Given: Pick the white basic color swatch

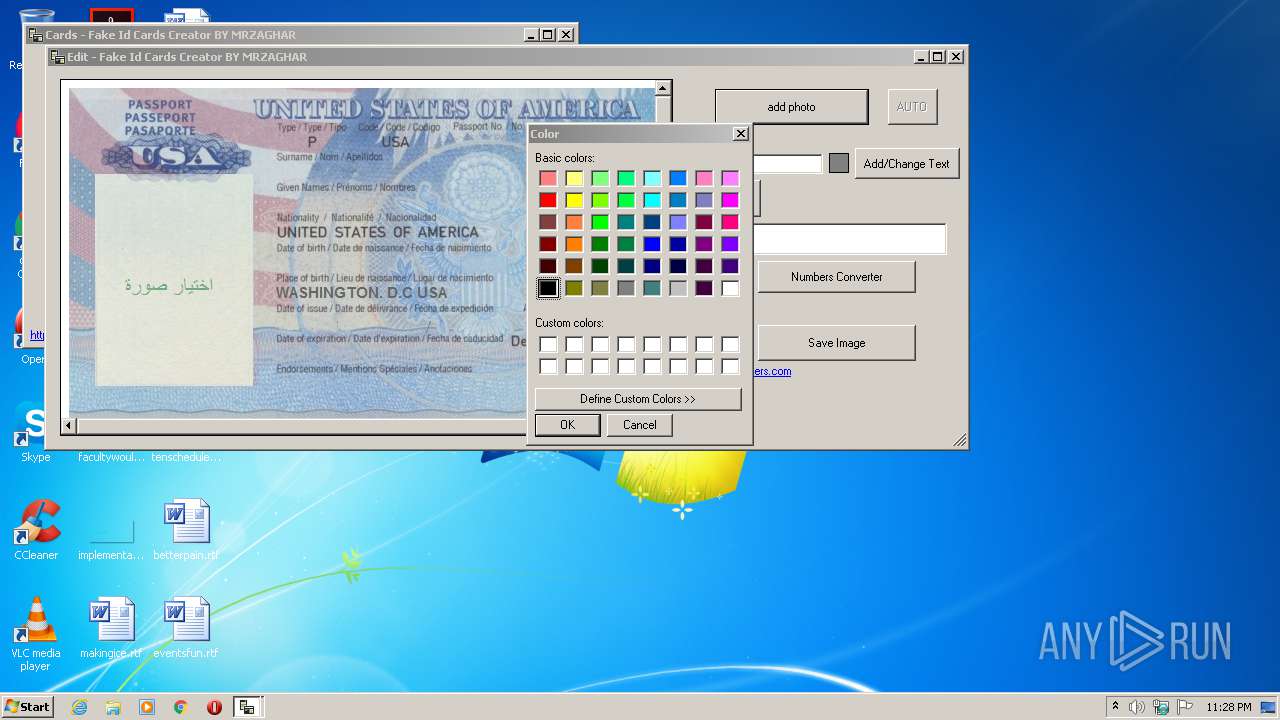Looking at the screenshot, I should (730, 288).
